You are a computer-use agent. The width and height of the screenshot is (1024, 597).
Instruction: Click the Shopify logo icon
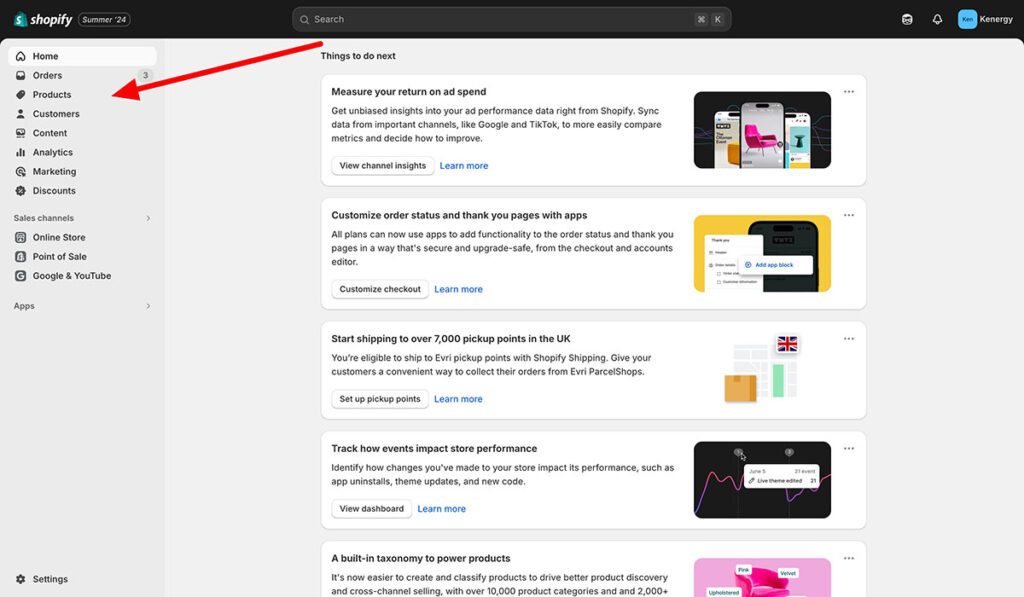click(x=20, y=19)
